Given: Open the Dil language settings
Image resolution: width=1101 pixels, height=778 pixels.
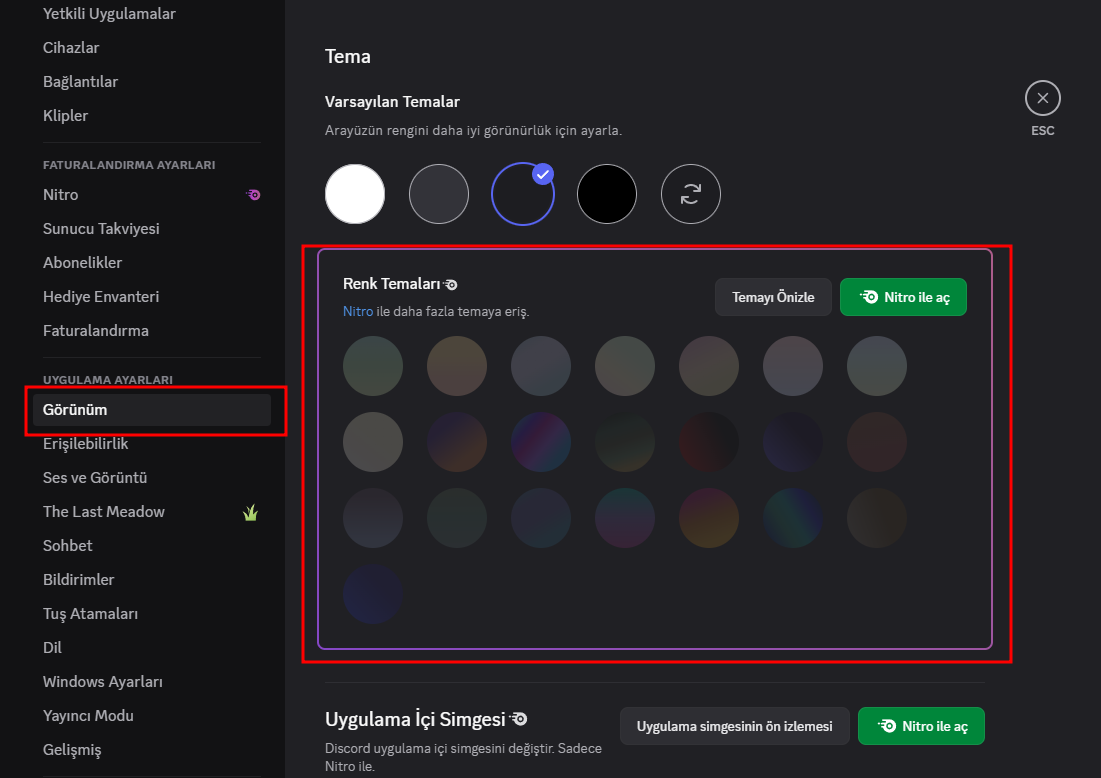Looking at the screenshot, I should point(52,647).
